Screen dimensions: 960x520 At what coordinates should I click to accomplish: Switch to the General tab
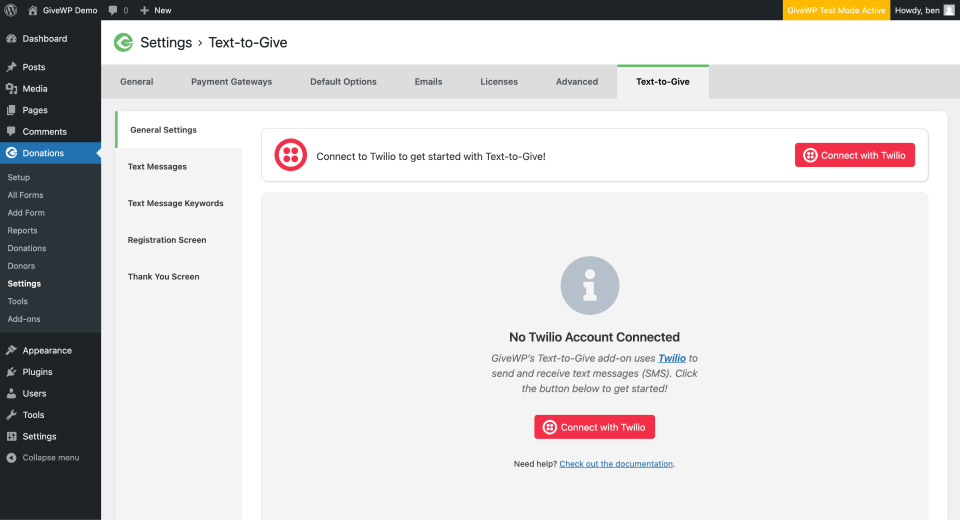[137, 81]
